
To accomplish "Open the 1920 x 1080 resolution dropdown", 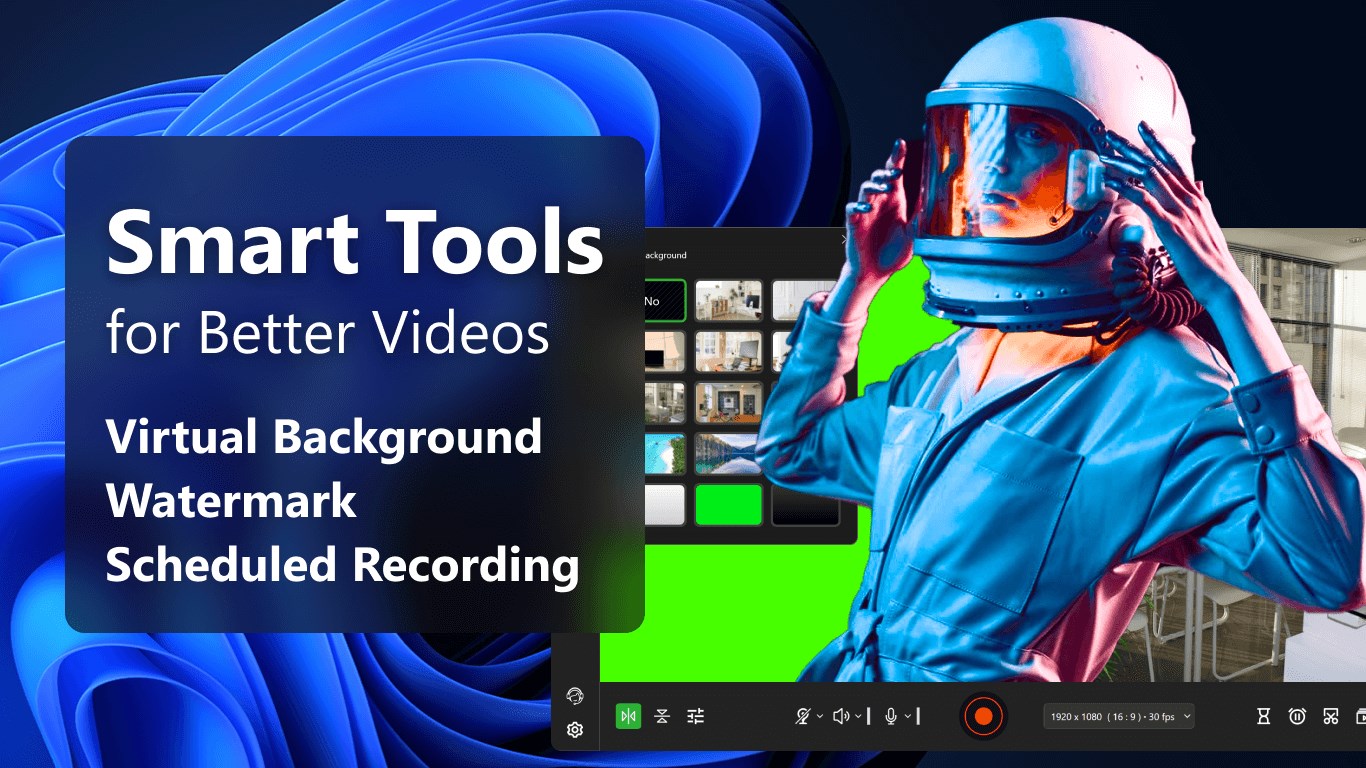I will (x=1118, y=716).
